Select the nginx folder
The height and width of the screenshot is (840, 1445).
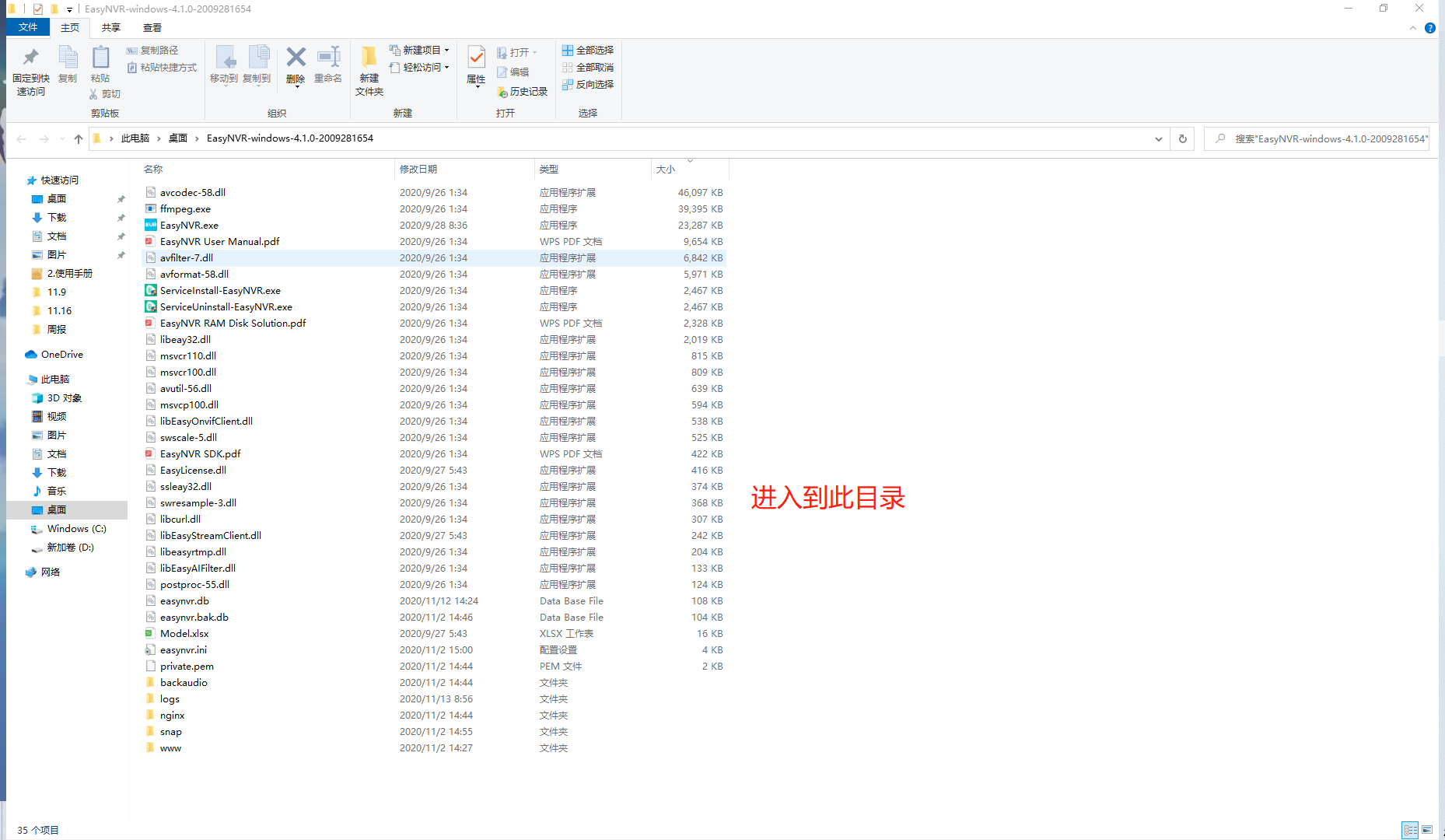(172, 716)
